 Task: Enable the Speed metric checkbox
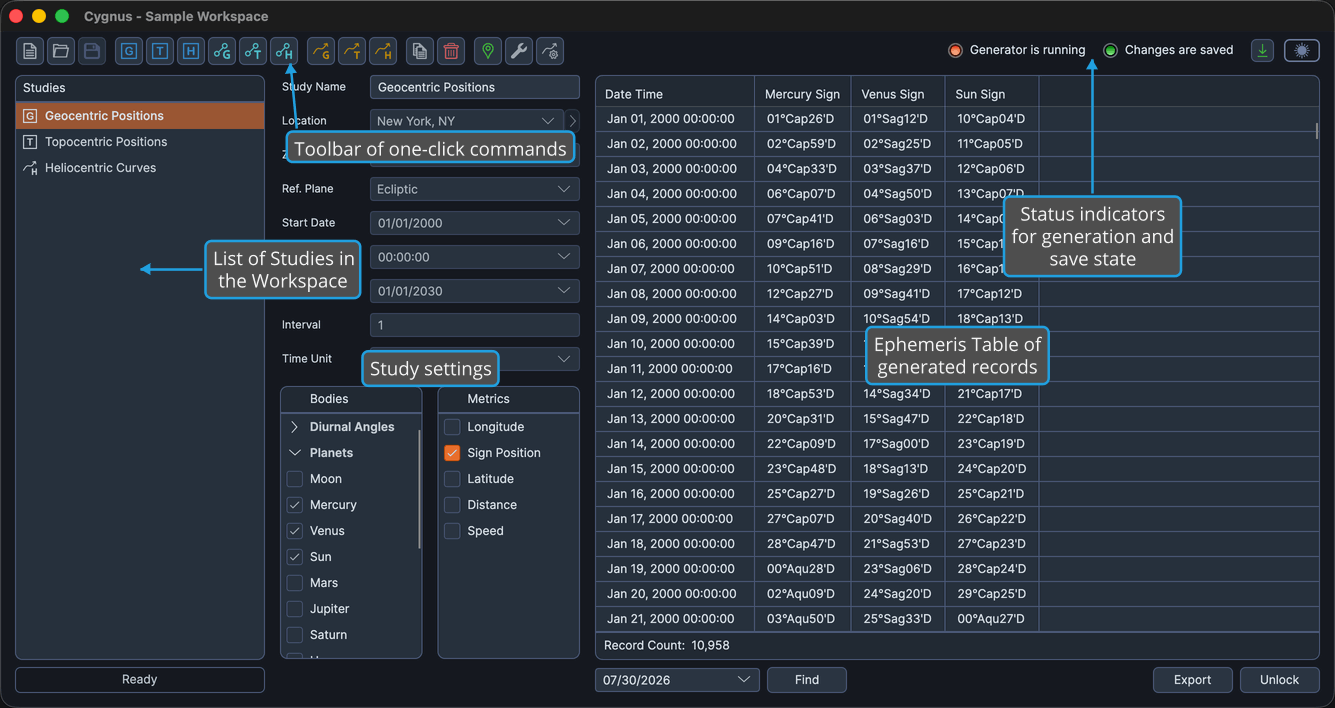pyautogui.click(x=452, y=531)
